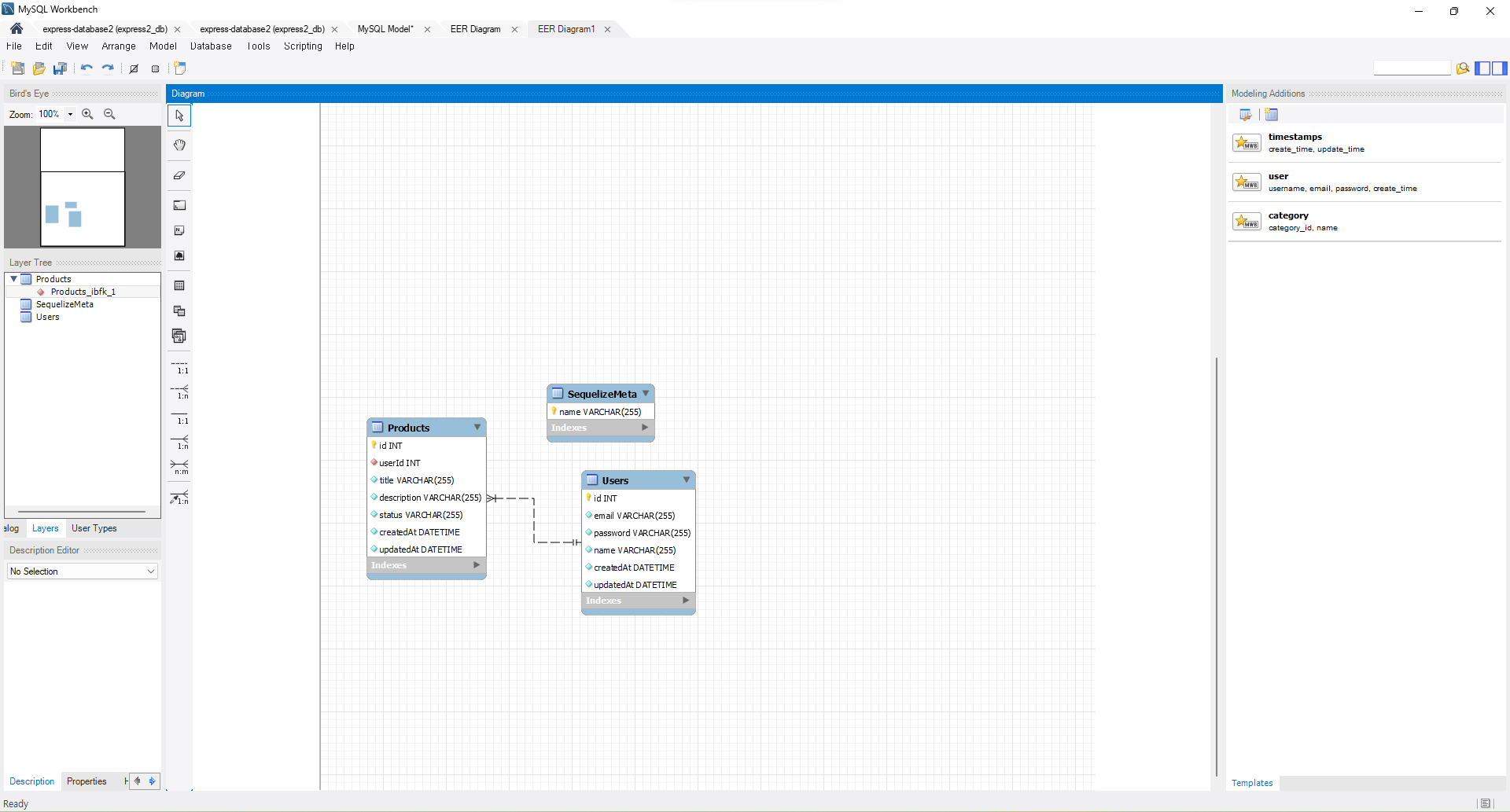
Task: Select the new Layer tool
Action: (x=179, y=205)
